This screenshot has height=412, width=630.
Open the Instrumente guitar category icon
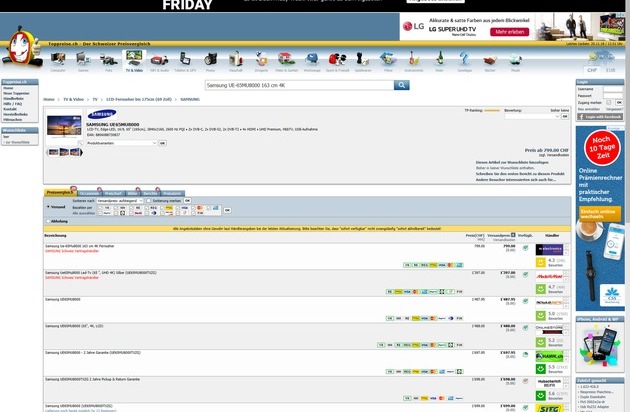coord(413,60)
